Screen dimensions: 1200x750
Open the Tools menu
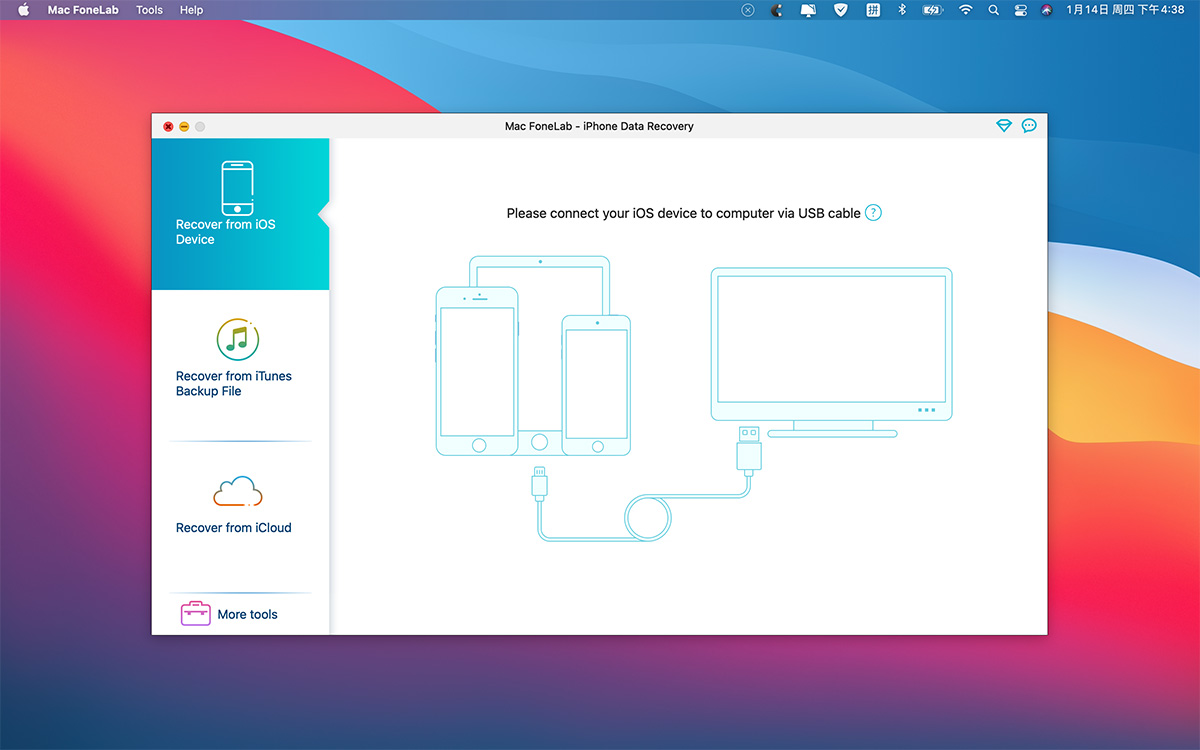point(149,10)
